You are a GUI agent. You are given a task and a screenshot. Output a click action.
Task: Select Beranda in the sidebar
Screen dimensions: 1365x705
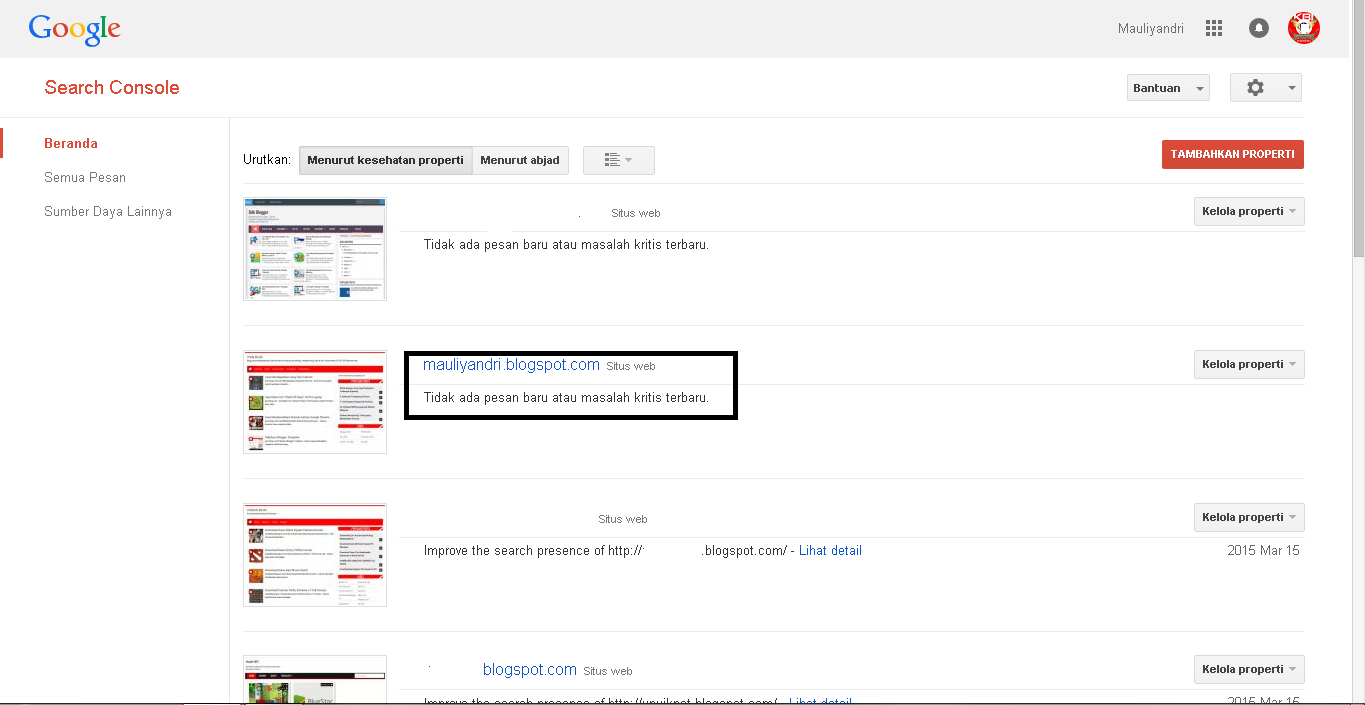(x=71, y=143)
